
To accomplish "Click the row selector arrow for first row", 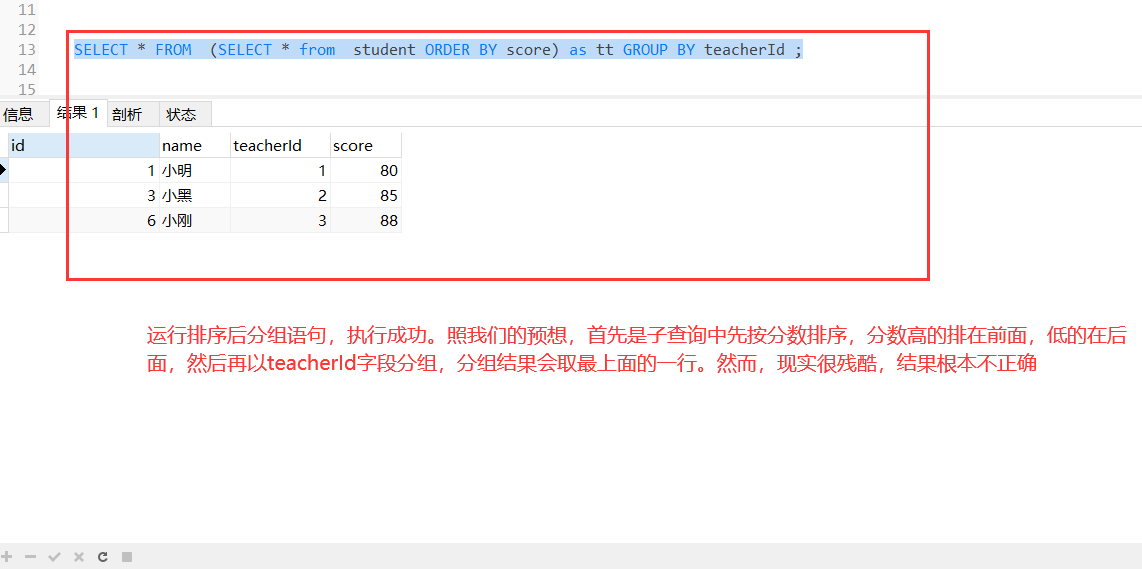I will (x=4, y=170).
